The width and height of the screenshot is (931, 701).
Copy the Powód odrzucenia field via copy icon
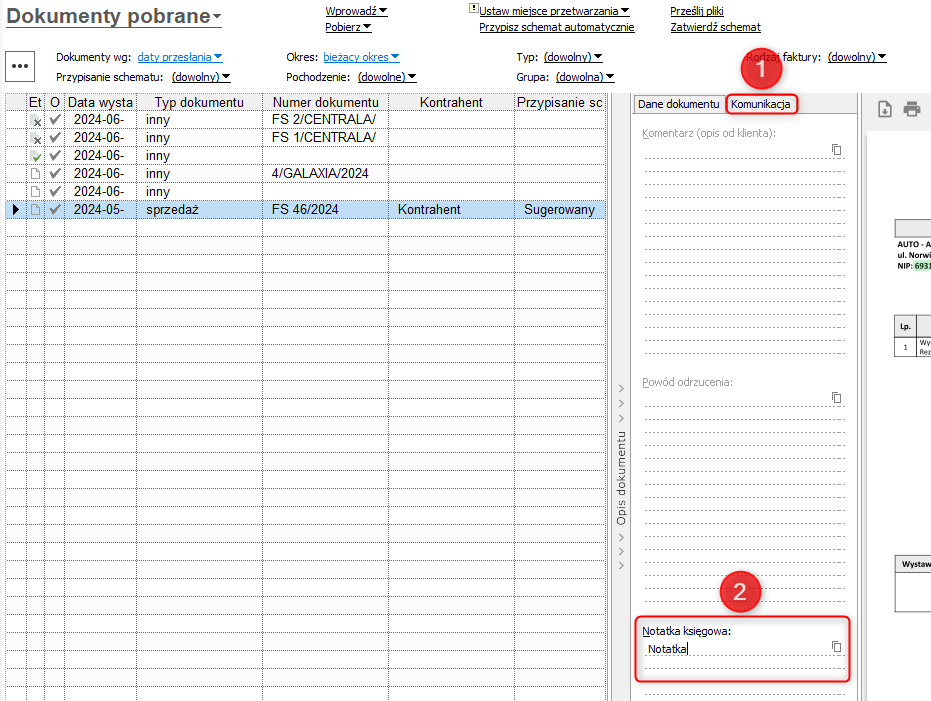coord(836,398)
